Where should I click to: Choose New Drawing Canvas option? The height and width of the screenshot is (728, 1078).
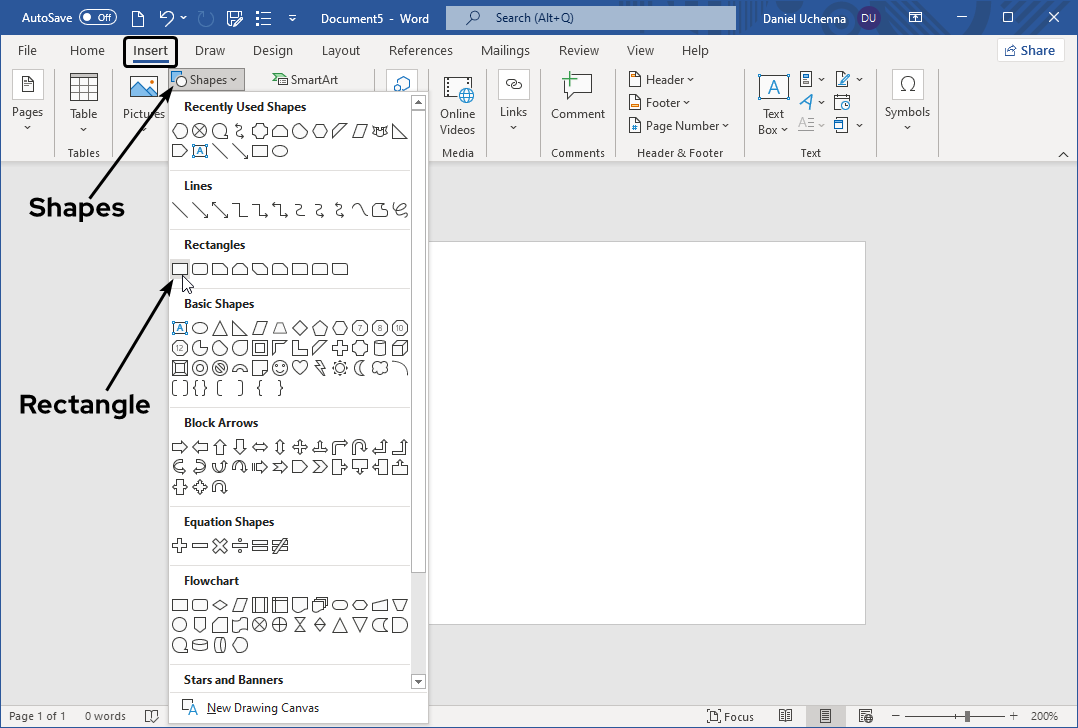262,708
